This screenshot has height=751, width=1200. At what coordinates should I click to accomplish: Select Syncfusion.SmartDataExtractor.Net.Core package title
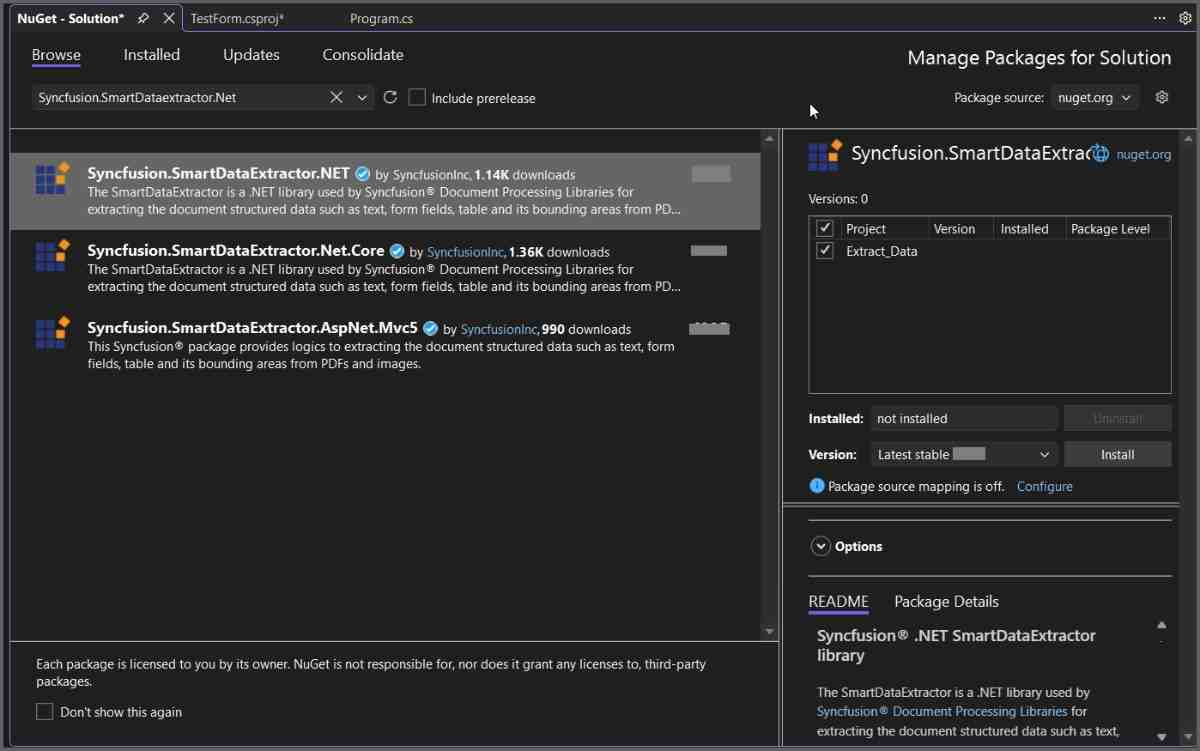[x=236, y=250]
